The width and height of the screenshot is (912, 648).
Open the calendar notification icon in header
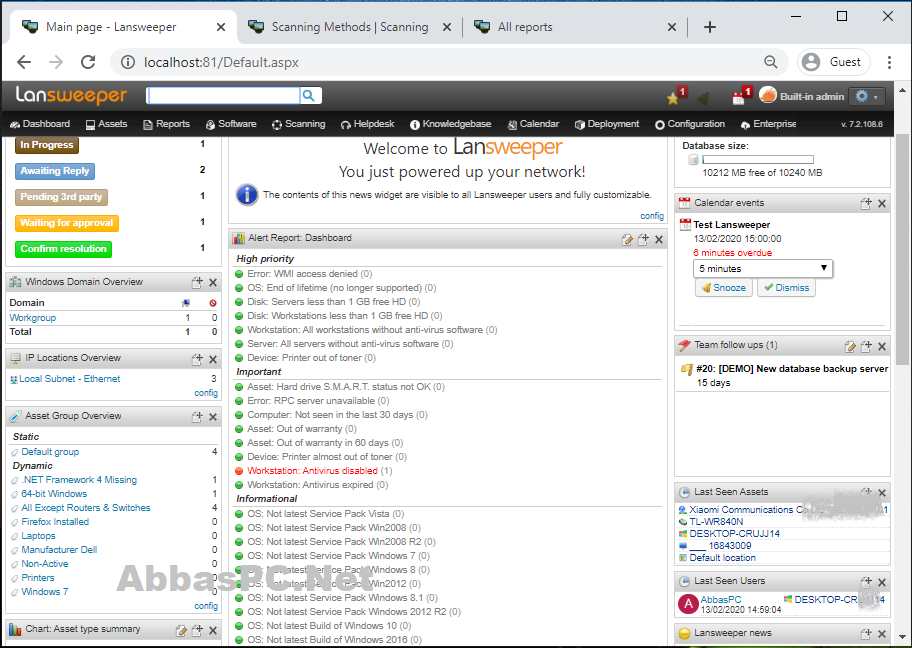click(x=741, y=96)
